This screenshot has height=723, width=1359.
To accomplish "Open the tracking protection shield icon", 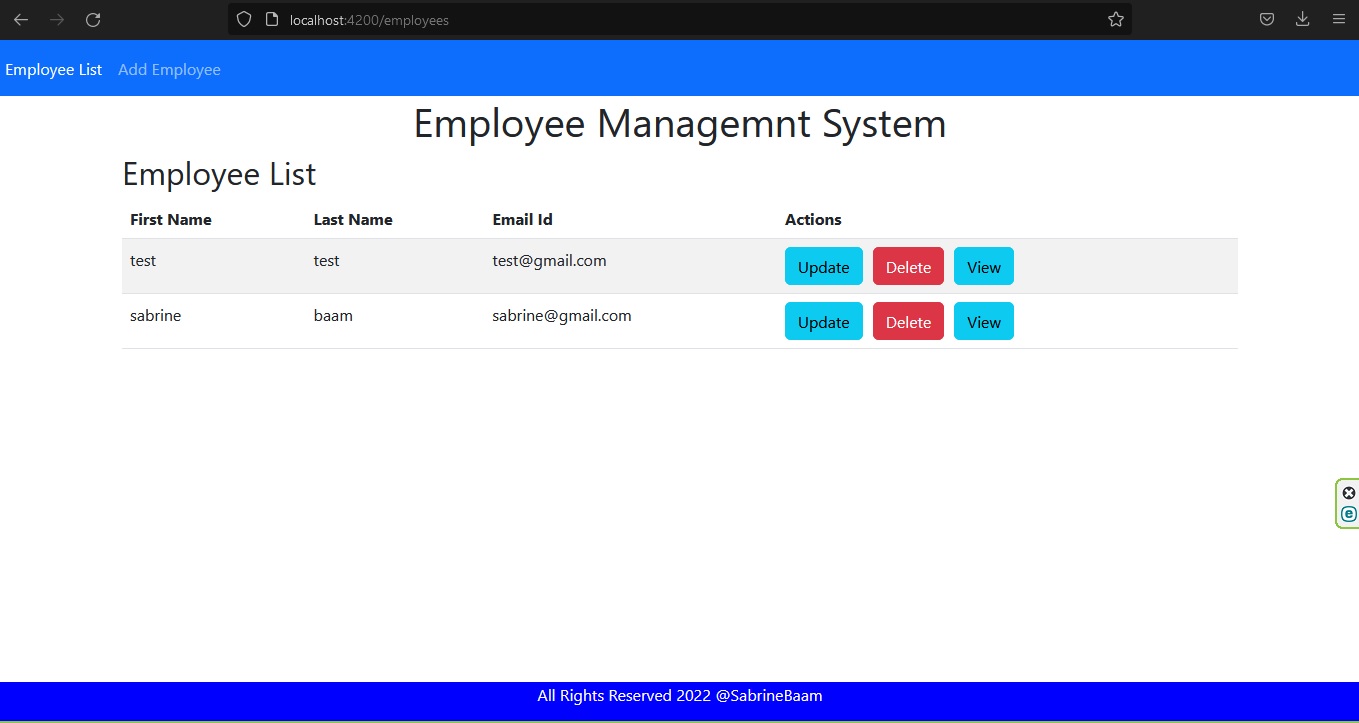I will click(x=243, y=20).
